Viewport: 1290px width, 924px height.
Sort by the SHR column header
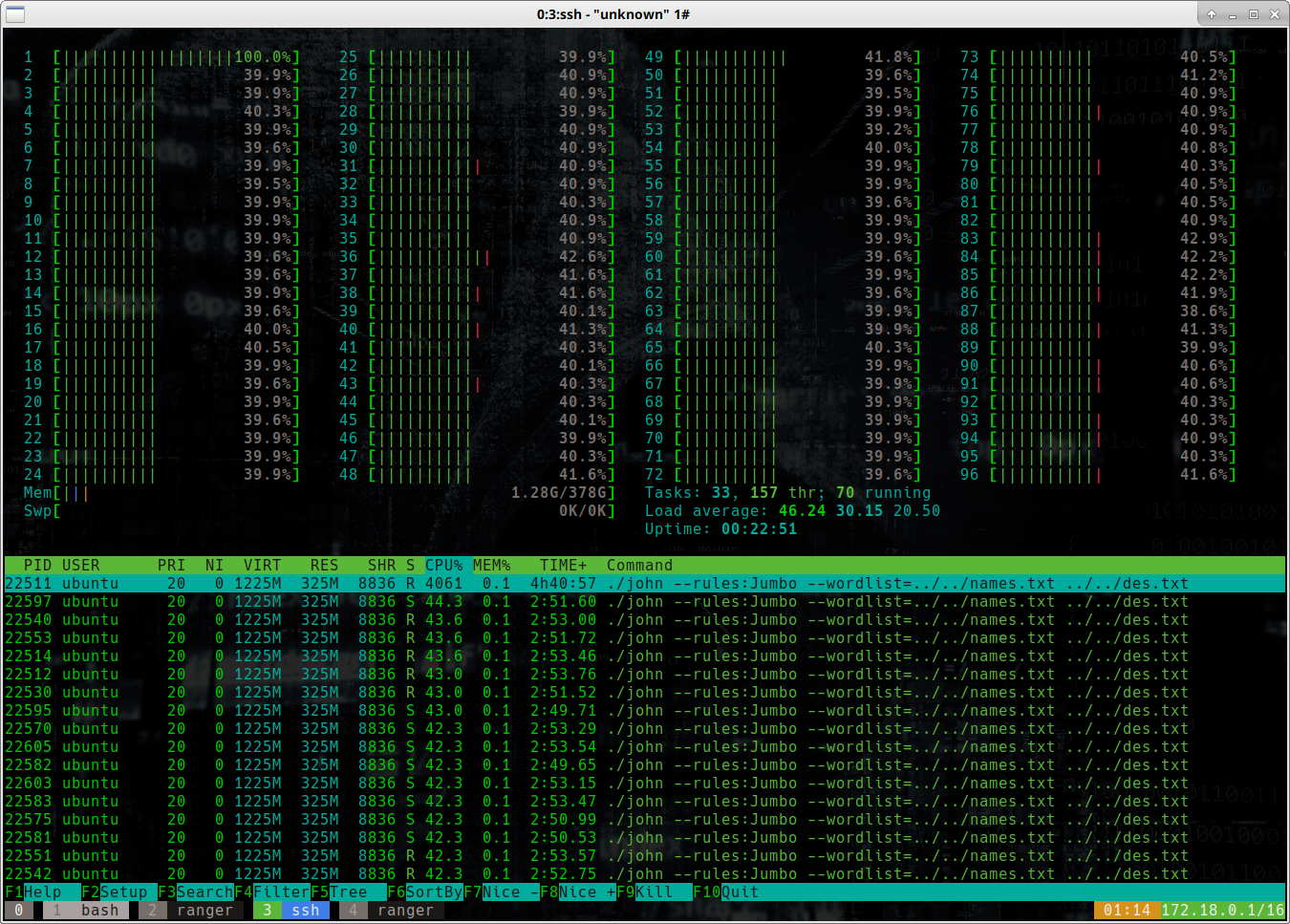tap(382, 566)
